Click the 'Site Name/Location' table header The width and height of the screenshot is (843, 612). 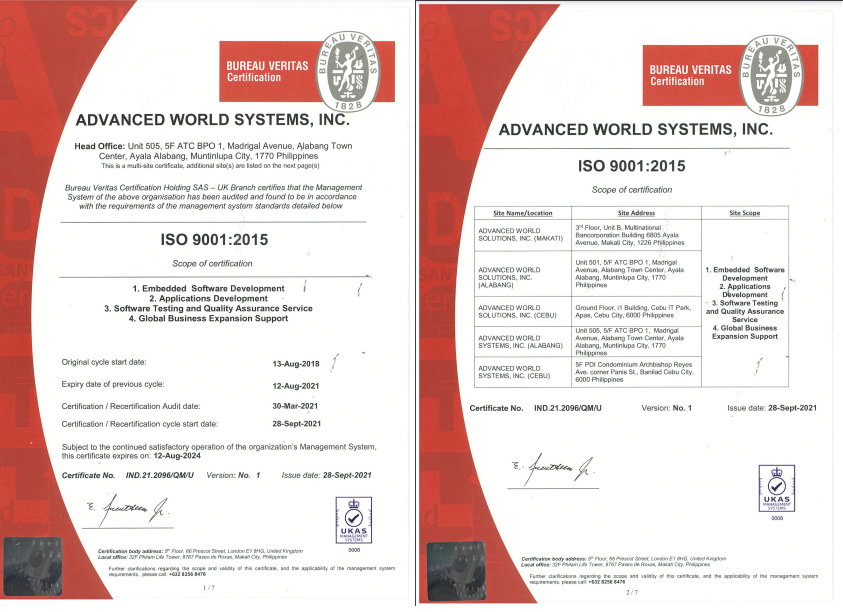click(x=523, y=213)
